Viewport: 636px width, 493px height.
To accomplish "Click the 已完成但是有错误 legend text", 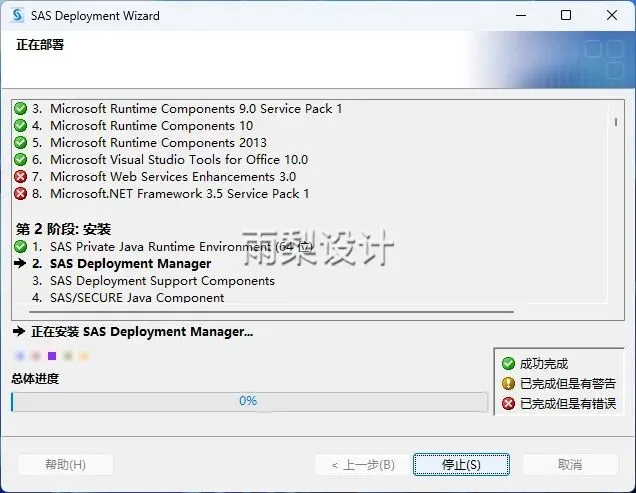I will point(568,403).
